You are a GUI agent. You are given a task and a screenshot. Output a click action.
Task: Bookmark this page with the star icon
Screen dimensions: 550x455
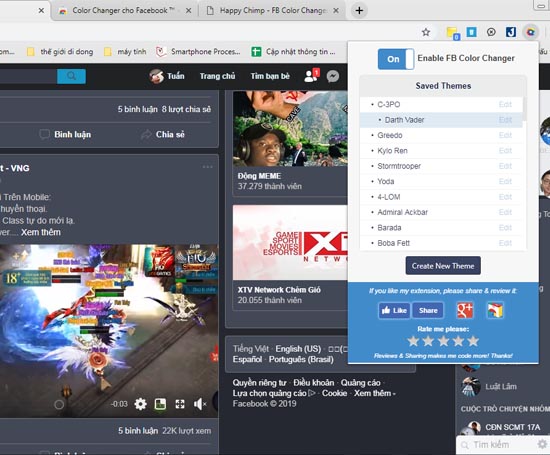[426, 32]
